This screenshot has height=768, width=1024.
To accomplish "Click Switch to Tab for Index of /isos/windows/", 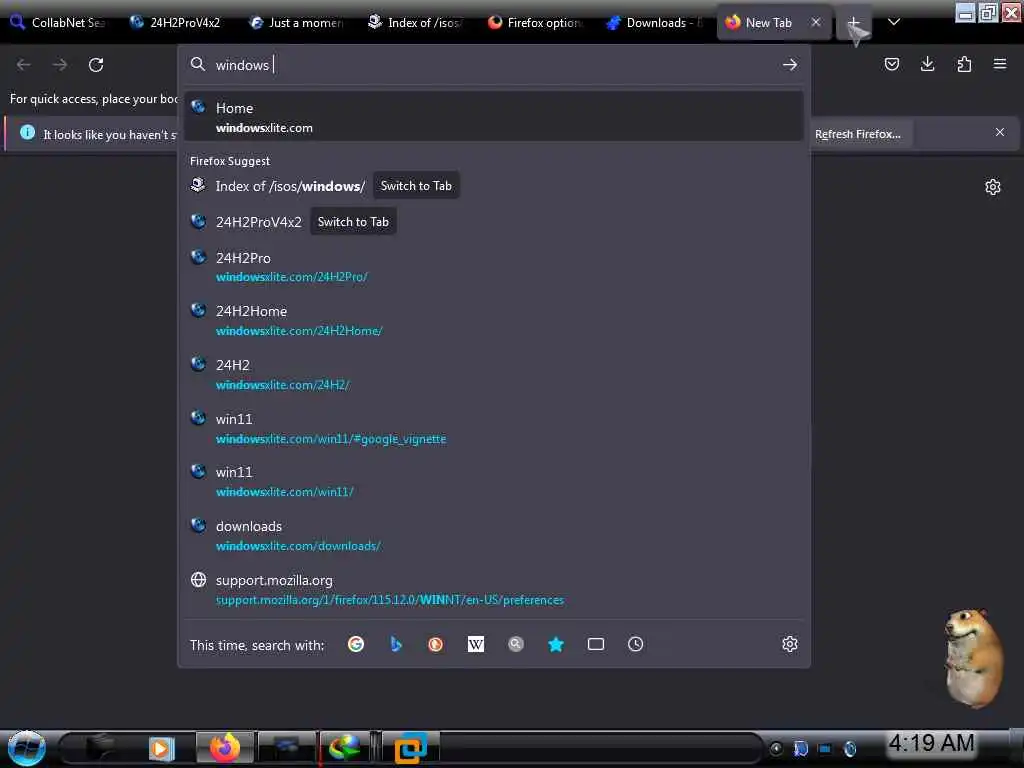I will pos(416,186).
